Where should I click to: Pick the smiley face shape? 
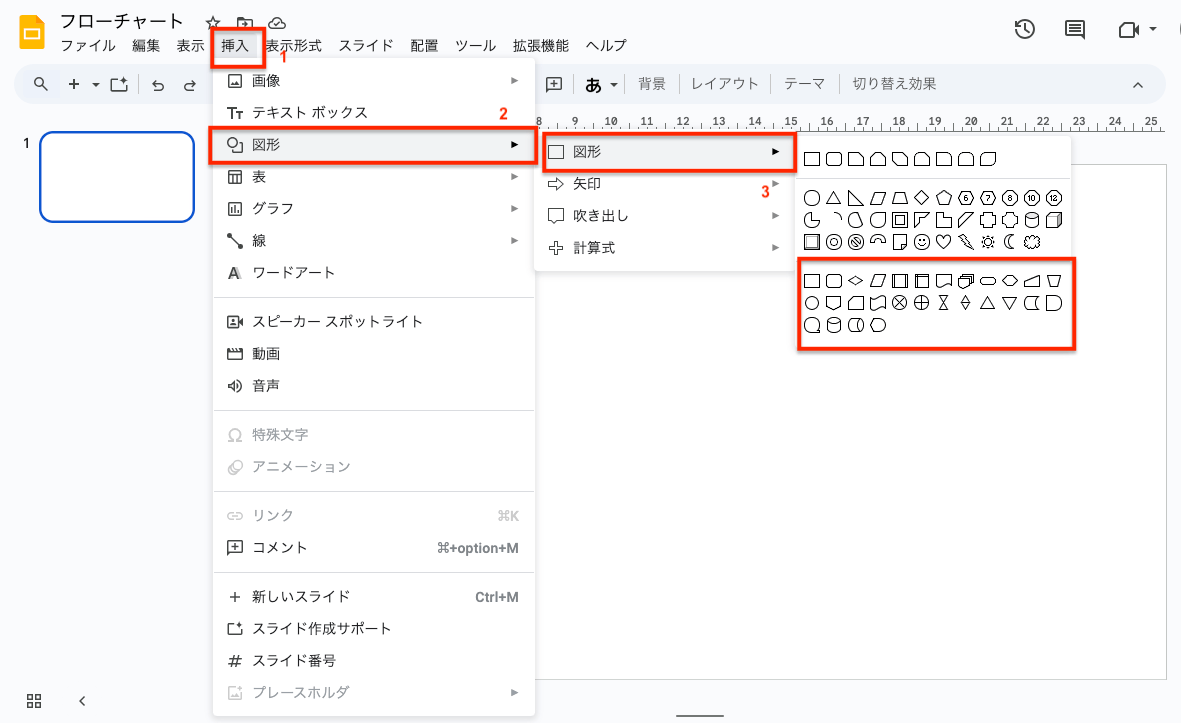921,241
